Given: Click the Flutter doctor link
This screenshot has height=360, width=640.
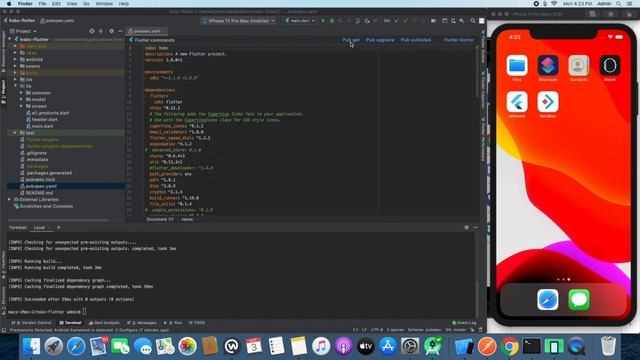Looking at the screenshot, I should [458, 40].
